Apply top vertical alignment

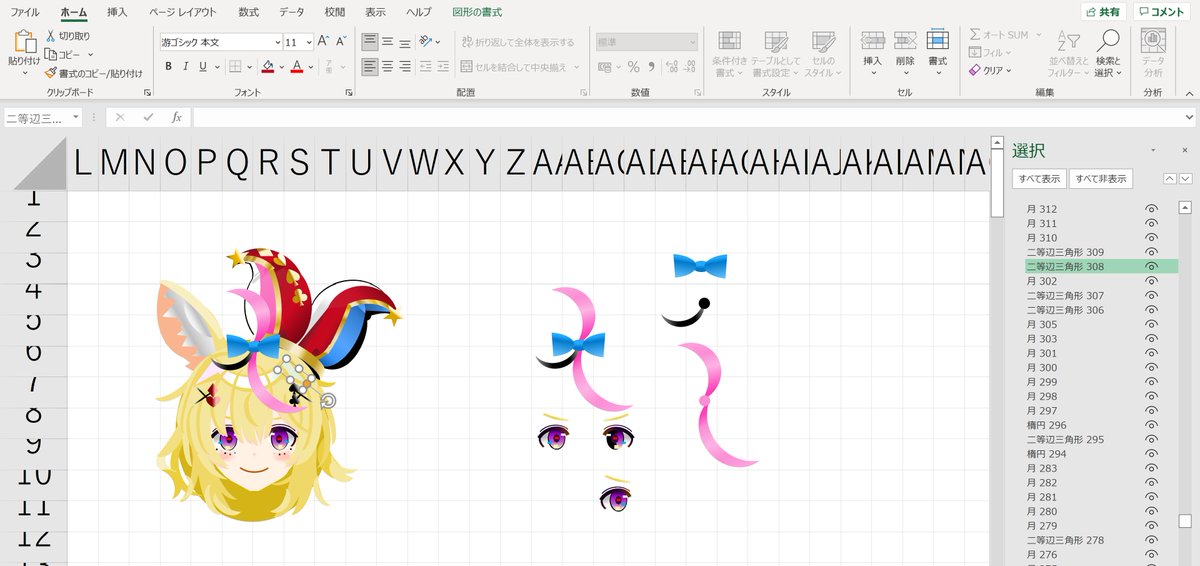pyautogui.click(x=369, y=42)
